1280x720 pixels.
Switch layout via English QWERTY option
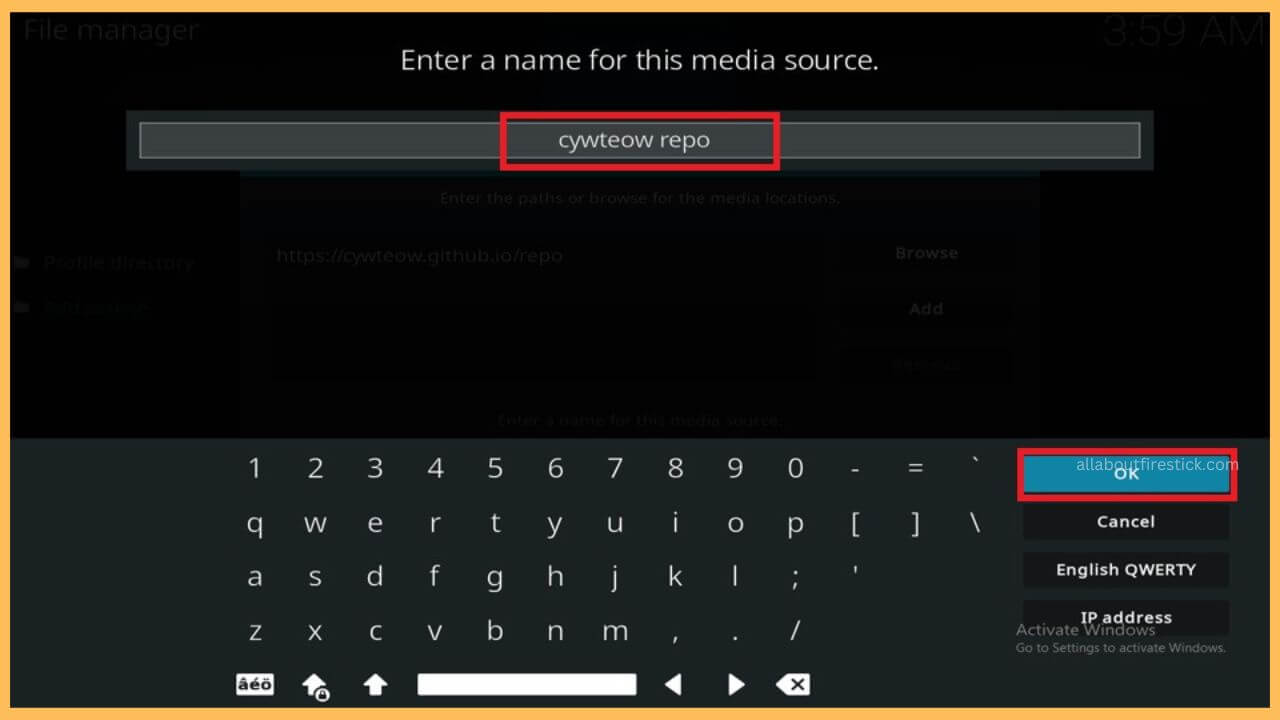[x=1125, y=569]
